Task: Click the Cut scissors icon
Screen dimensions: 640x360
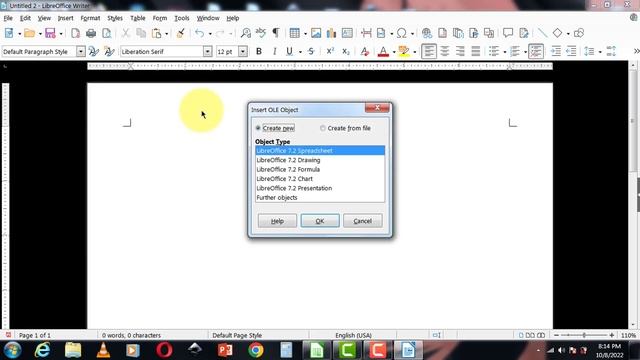Action: [x=126, y=33]
